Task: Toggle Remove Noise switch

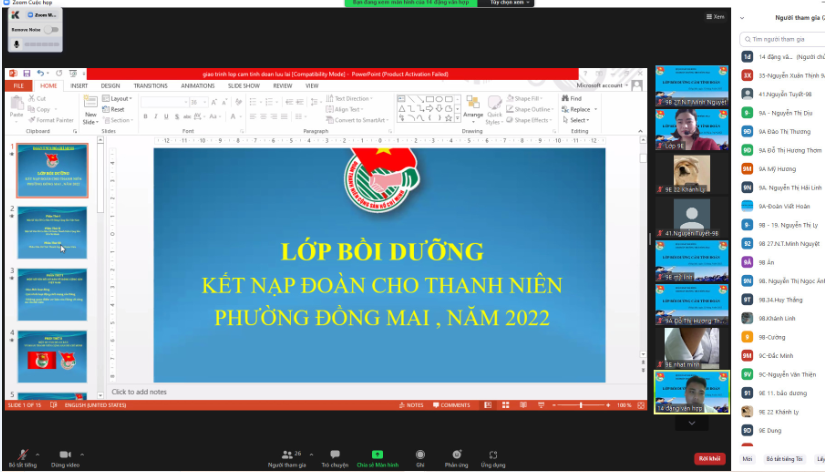Action: tap(51, 29)
